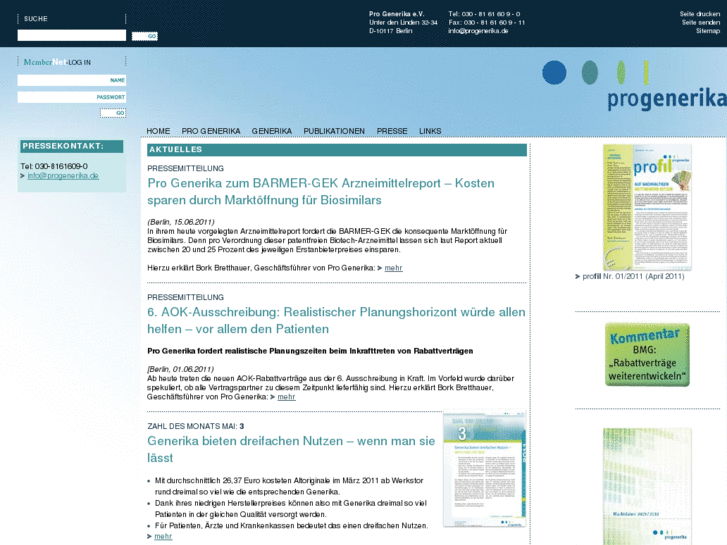
Task: Click 'mehr' after the Bork Bretthauer BARMER statement
Action: 393,268
